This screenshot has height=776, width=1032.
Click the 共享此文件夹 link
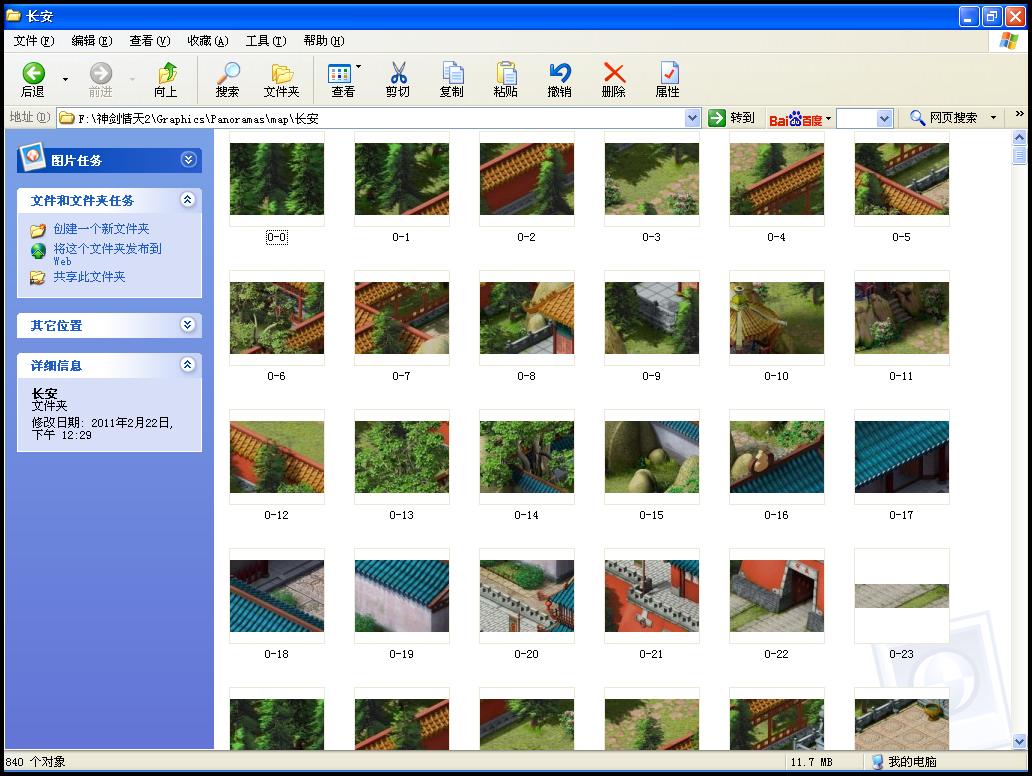tap(90, 277)
